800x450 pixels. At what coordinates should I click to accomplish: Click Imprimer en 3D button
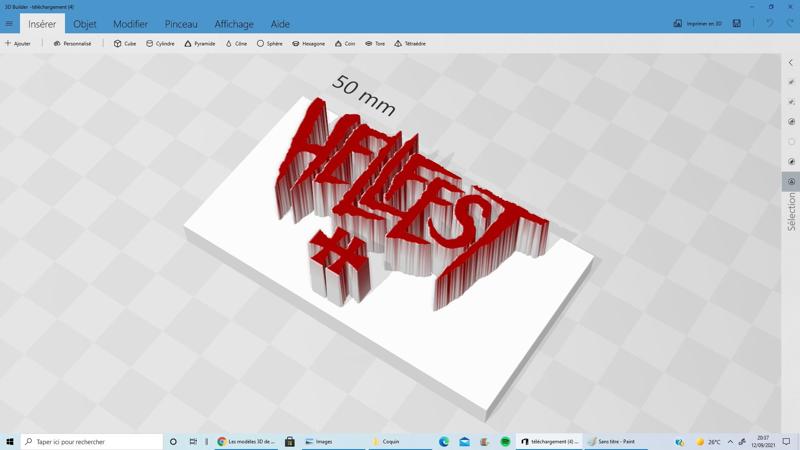tap(697, 24)
